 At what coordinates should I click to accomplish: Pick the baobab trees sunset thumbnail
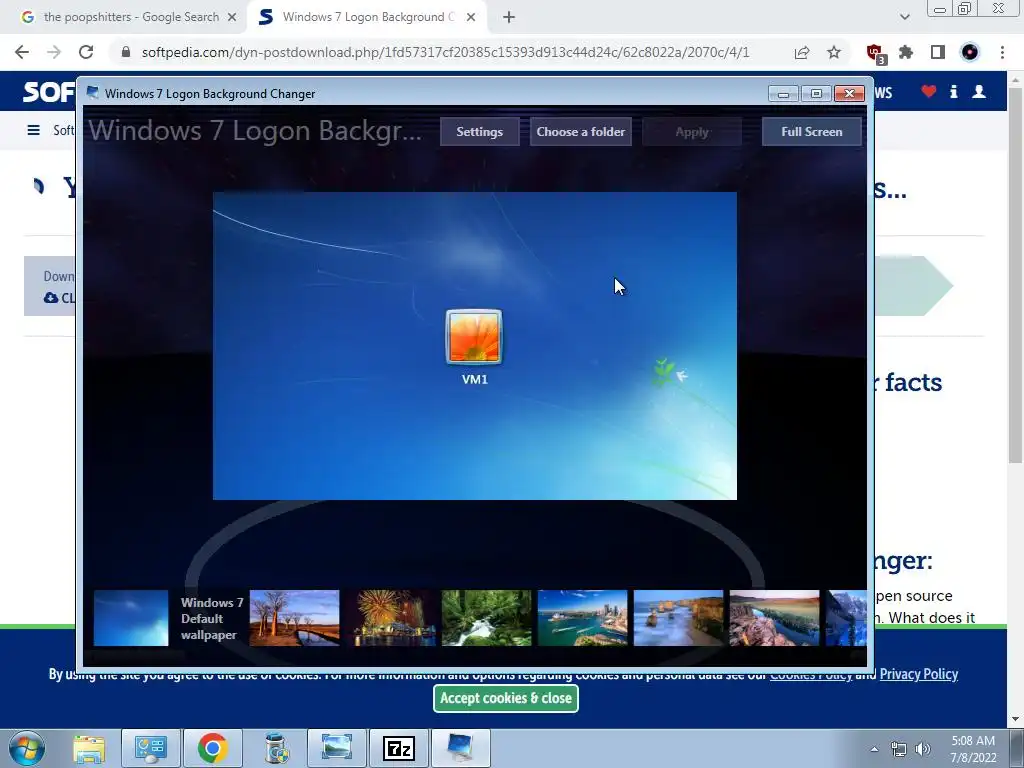[295, 618]
